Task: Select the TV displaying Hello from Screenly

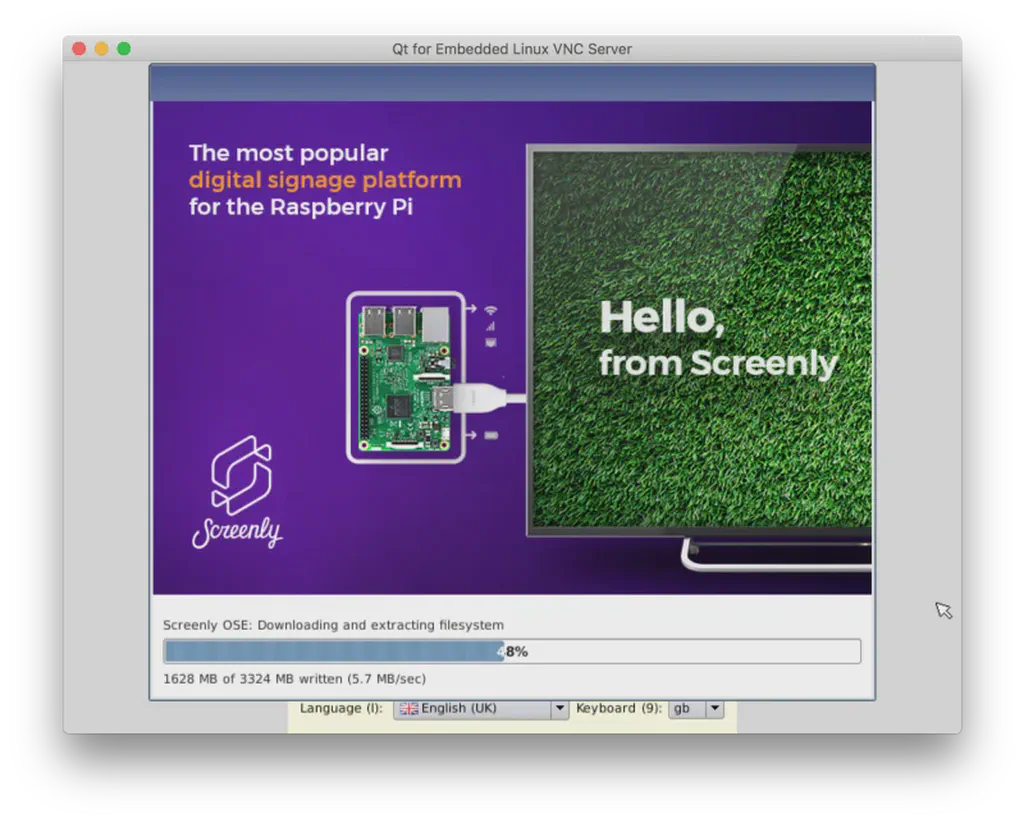Action: pyautogui.click(x=700, y=340)
